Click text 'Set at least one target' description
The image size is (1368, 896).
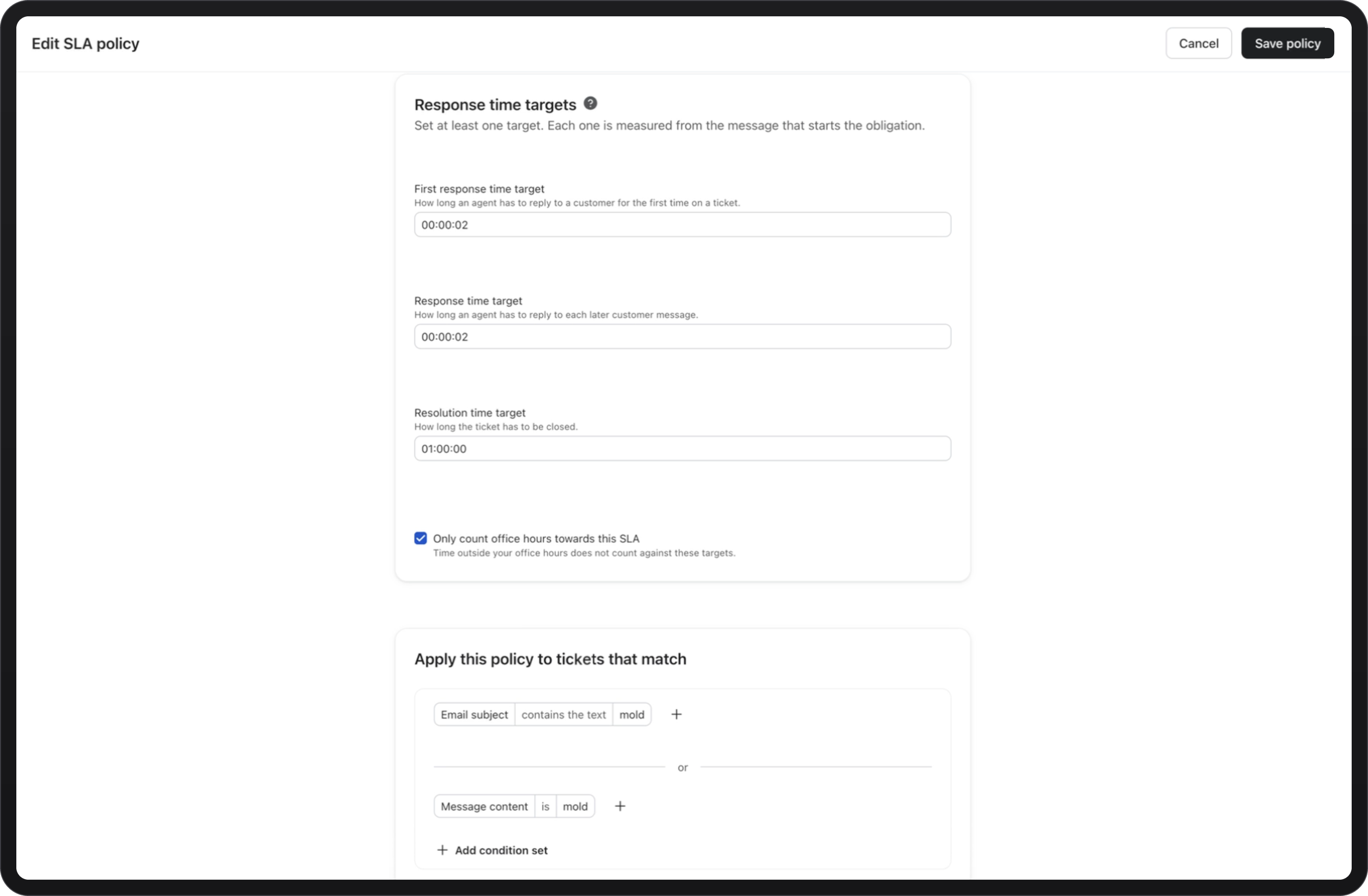point(669,126)
